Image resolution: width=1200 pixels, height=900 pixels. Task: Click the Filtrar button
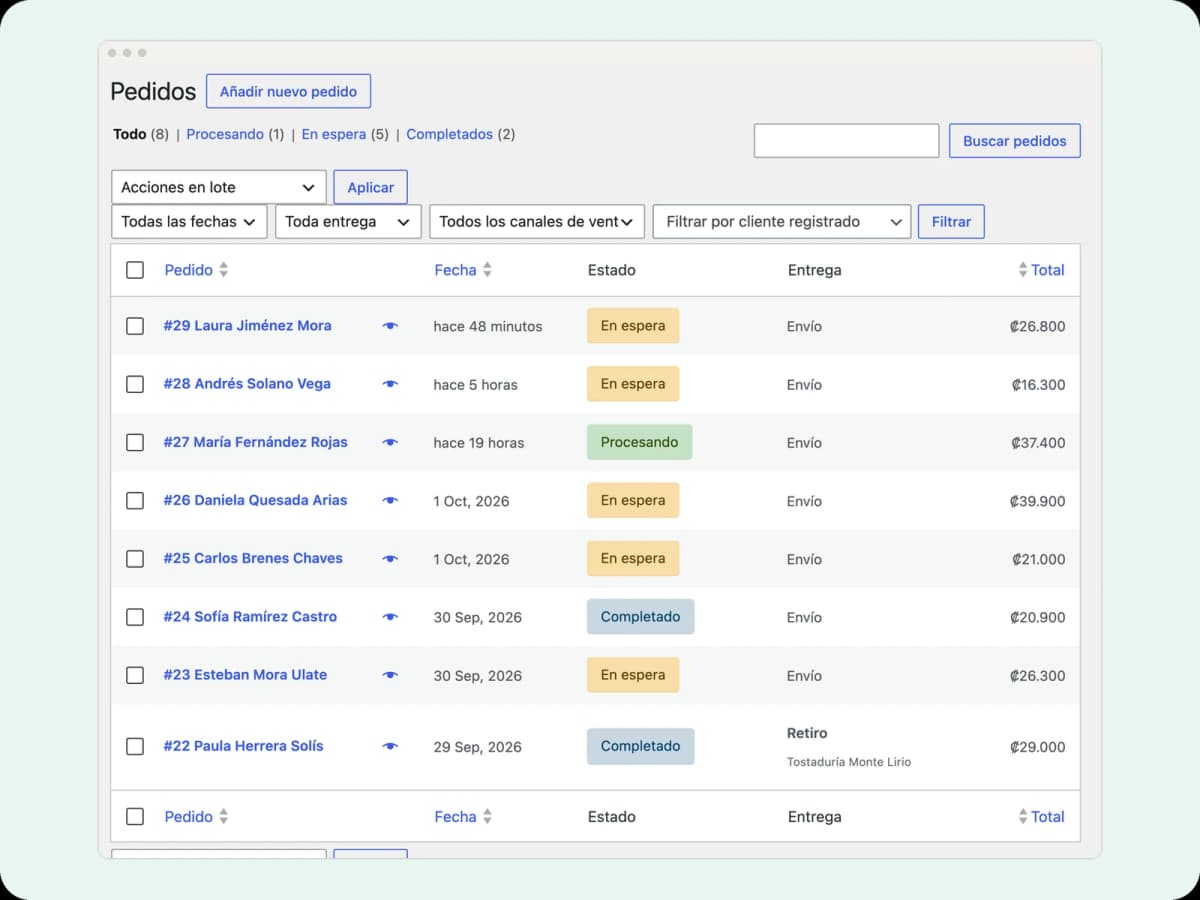(x=951, y=221)
